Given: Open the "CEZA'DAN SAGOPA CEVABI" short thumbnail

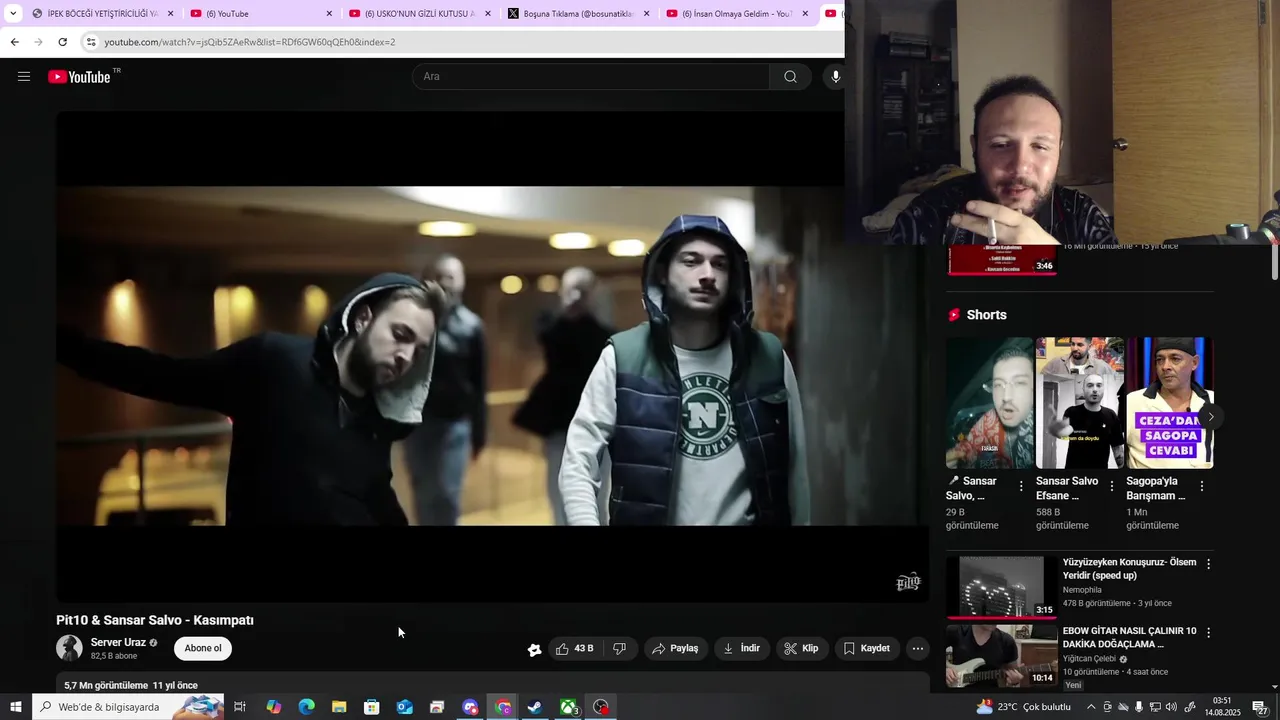Looking at the screenshot, I should coord(1169,403).
